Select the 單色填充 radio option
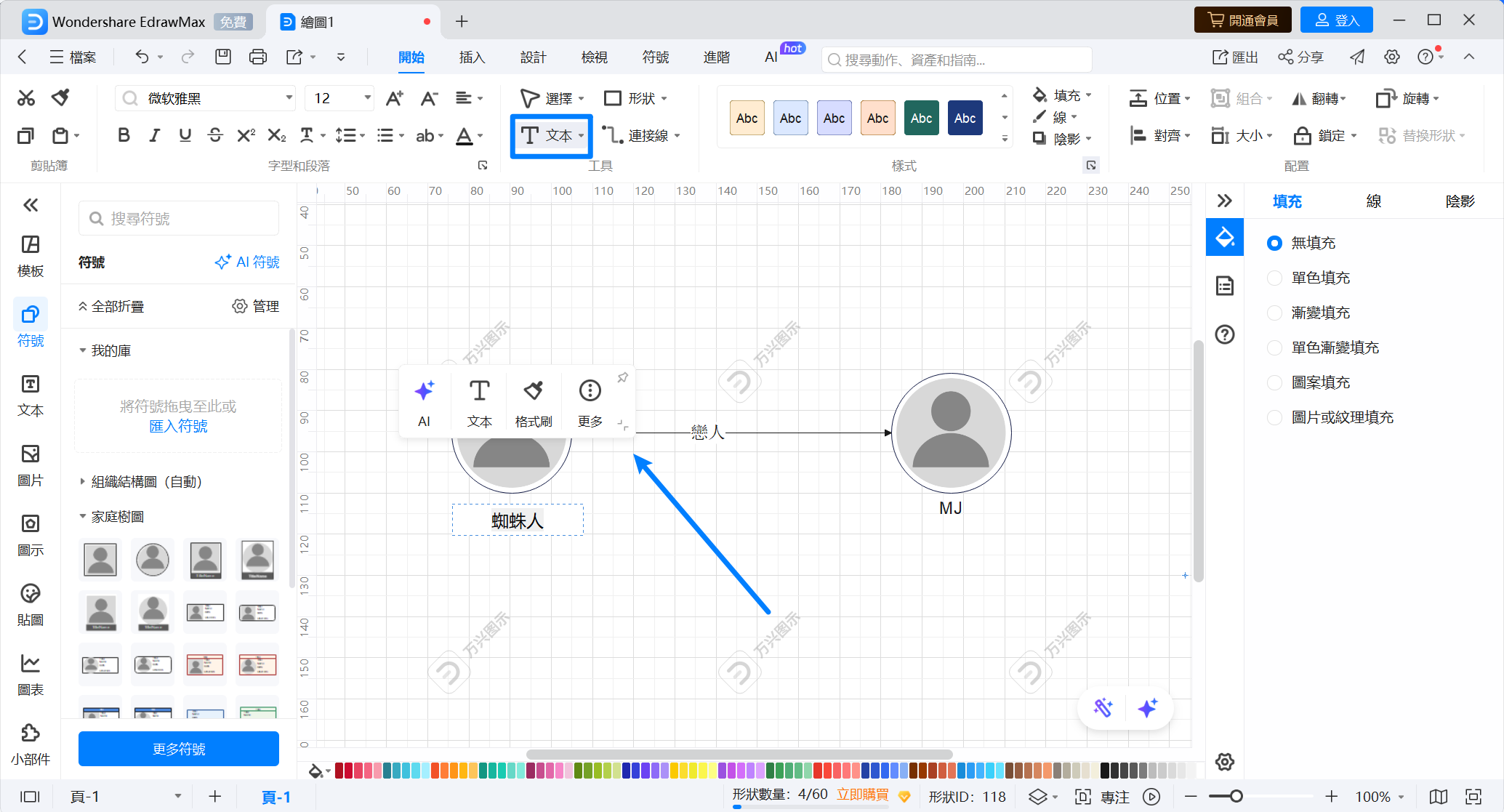The image size is (1504, 812). click(1274, 278)
